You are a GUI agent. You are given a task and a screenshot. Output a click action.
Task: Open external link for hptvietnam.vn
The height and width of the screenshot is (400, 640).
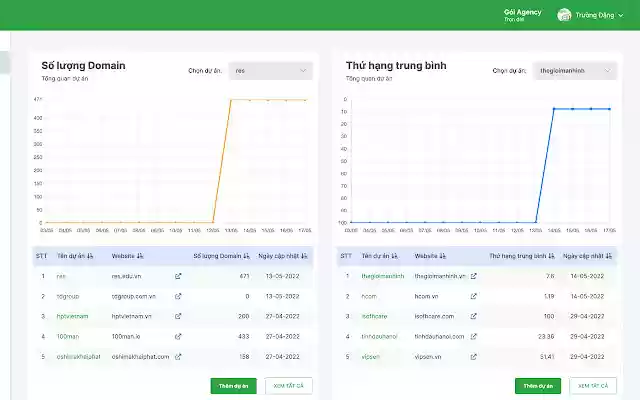[178, 316]
